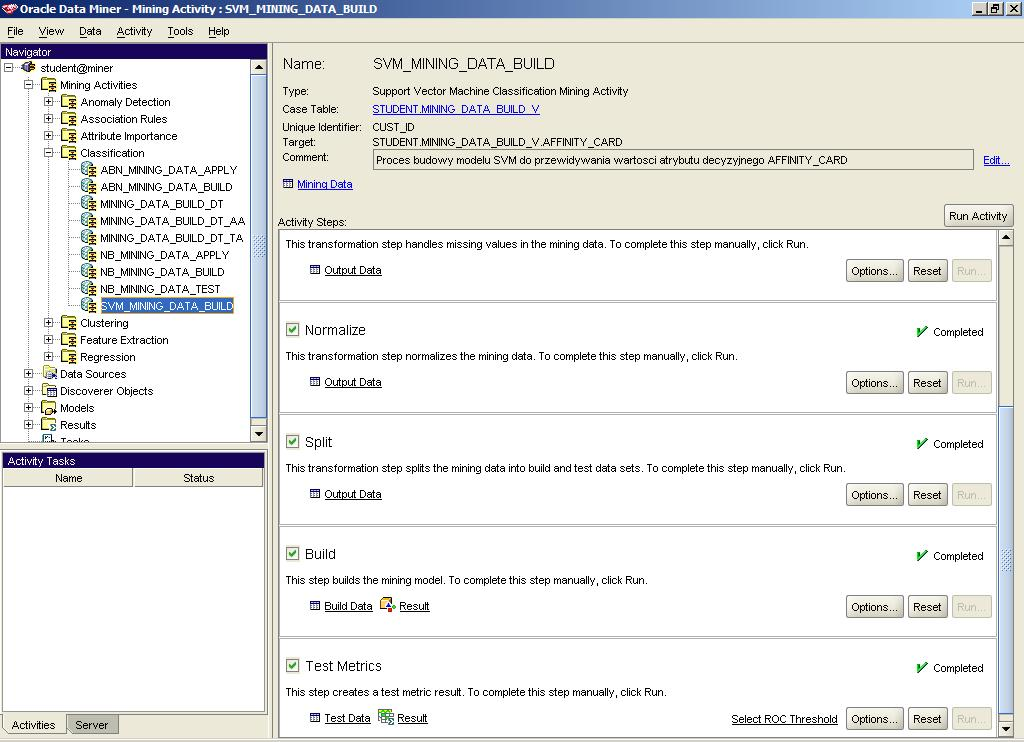Click the student@miner connection icon

[29, 67]
